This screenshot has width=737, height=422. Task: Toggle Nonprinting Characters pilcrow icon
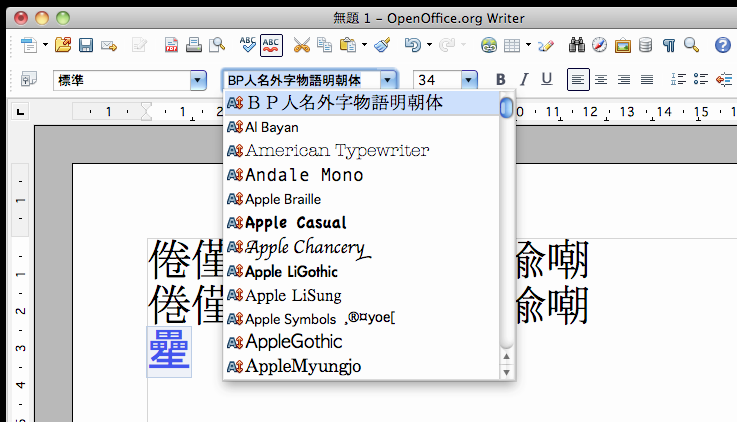(x=669, y=45)
